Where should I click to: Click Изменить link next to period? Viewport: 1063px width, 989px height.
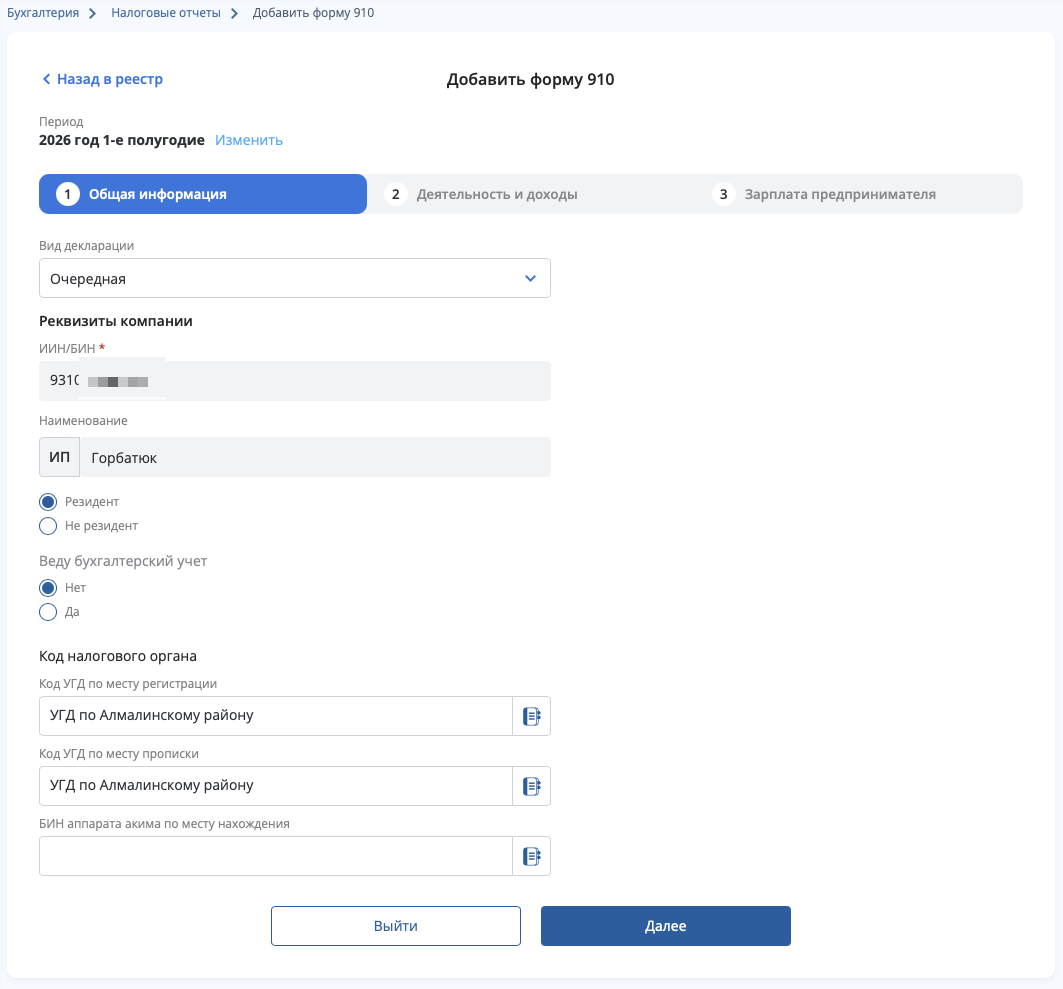[249, 140]
